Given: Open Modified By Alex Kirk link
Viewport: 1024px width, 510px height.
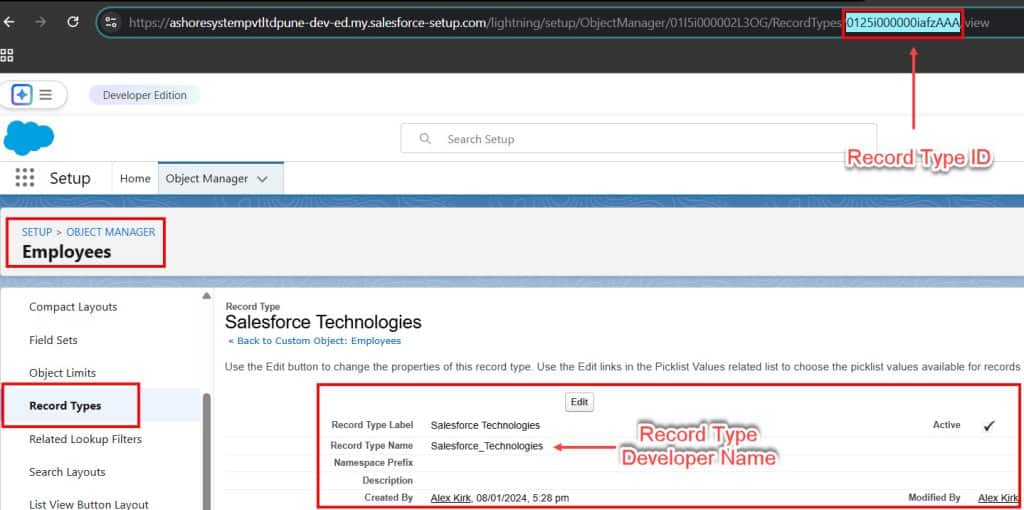Looking at the screenshot, I should (x=999, y=498).
